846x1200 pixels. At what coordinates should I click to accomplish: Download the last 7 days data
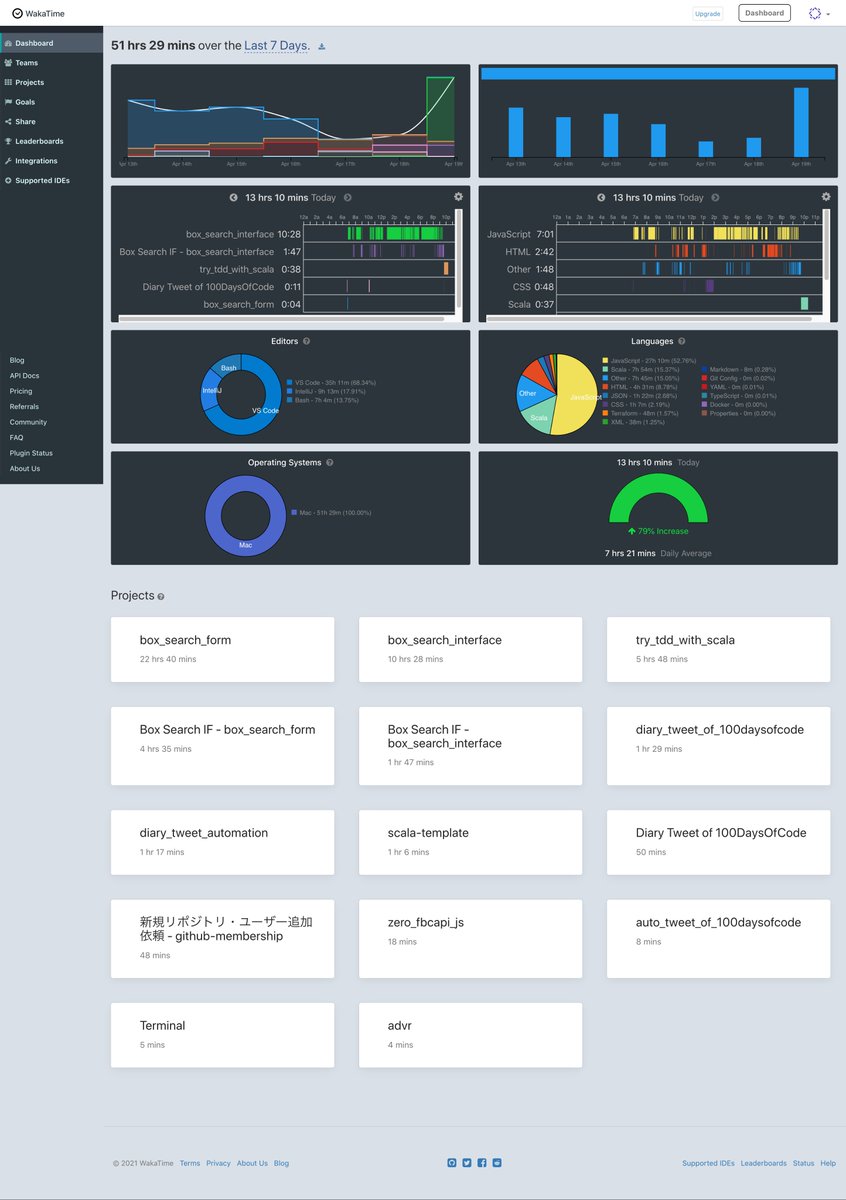(x=322, y=46)
